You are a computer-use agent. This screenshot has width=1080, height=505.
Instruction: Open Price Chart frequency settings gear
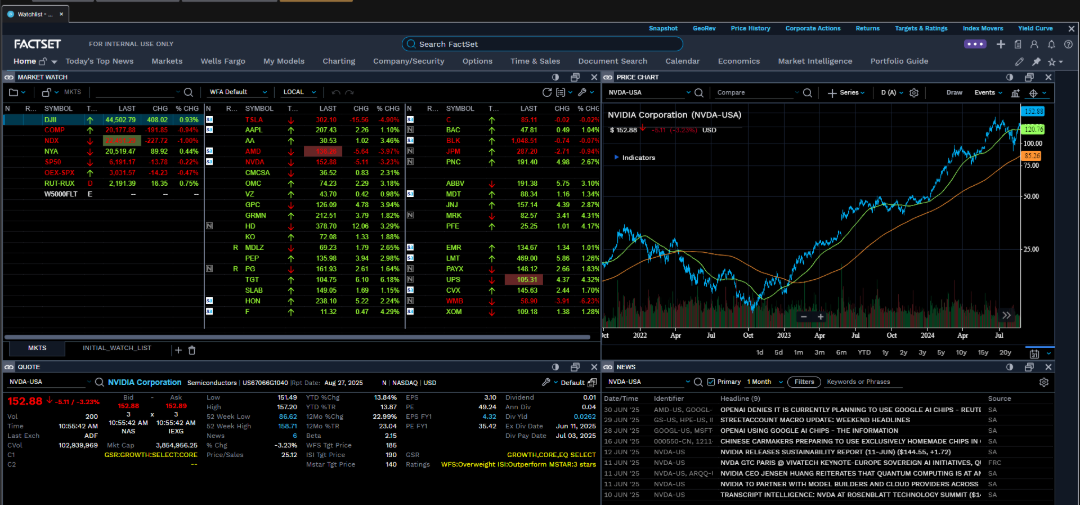pos(914,92)
